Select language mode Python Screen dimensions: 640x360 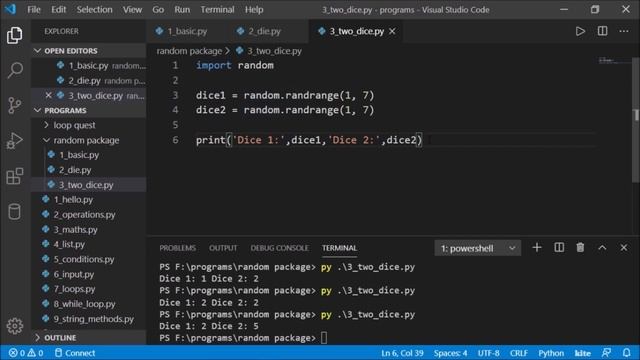[x=551, y=353]
